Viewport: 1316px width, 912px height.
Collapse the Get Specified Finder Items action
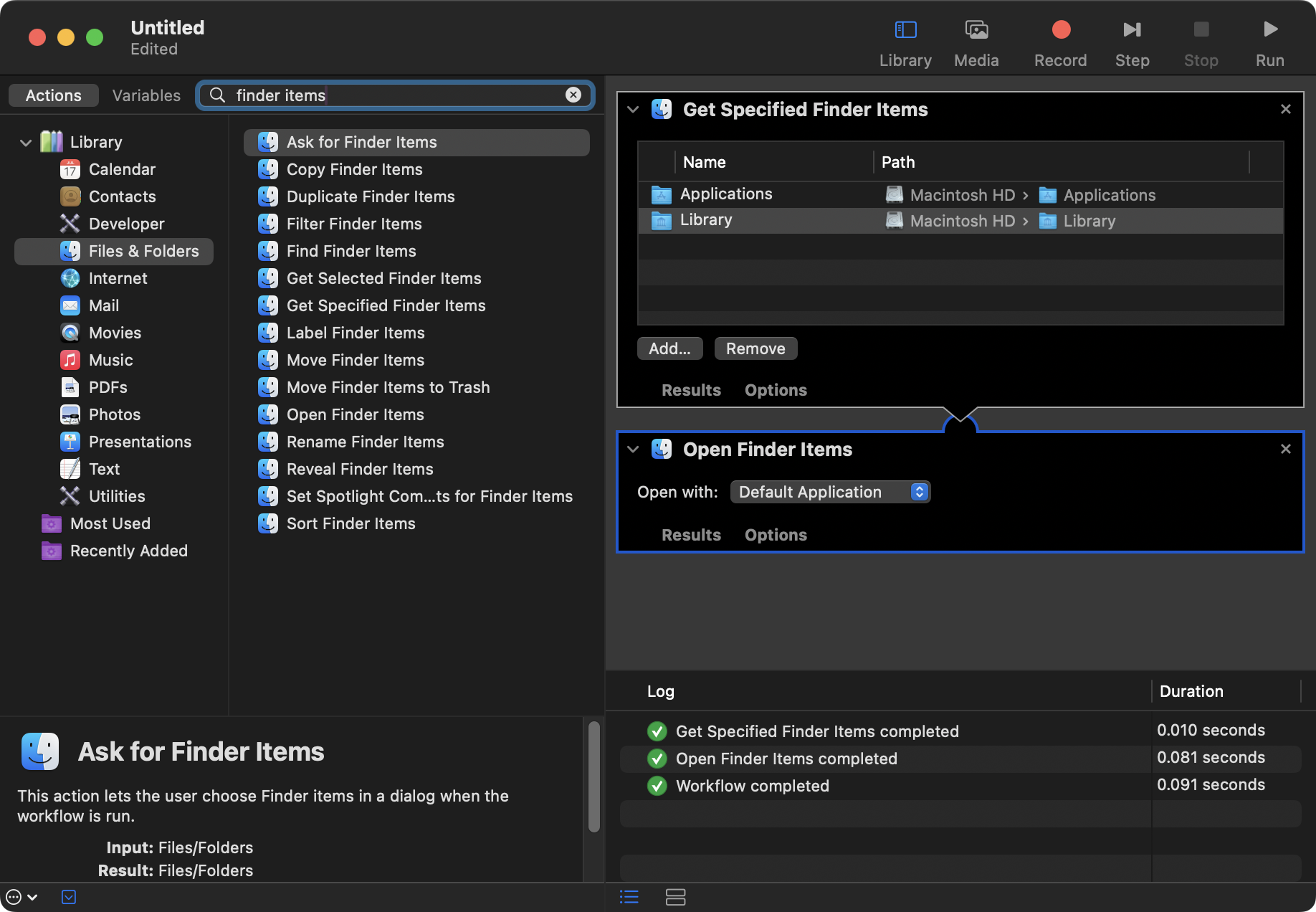(633, 110)
